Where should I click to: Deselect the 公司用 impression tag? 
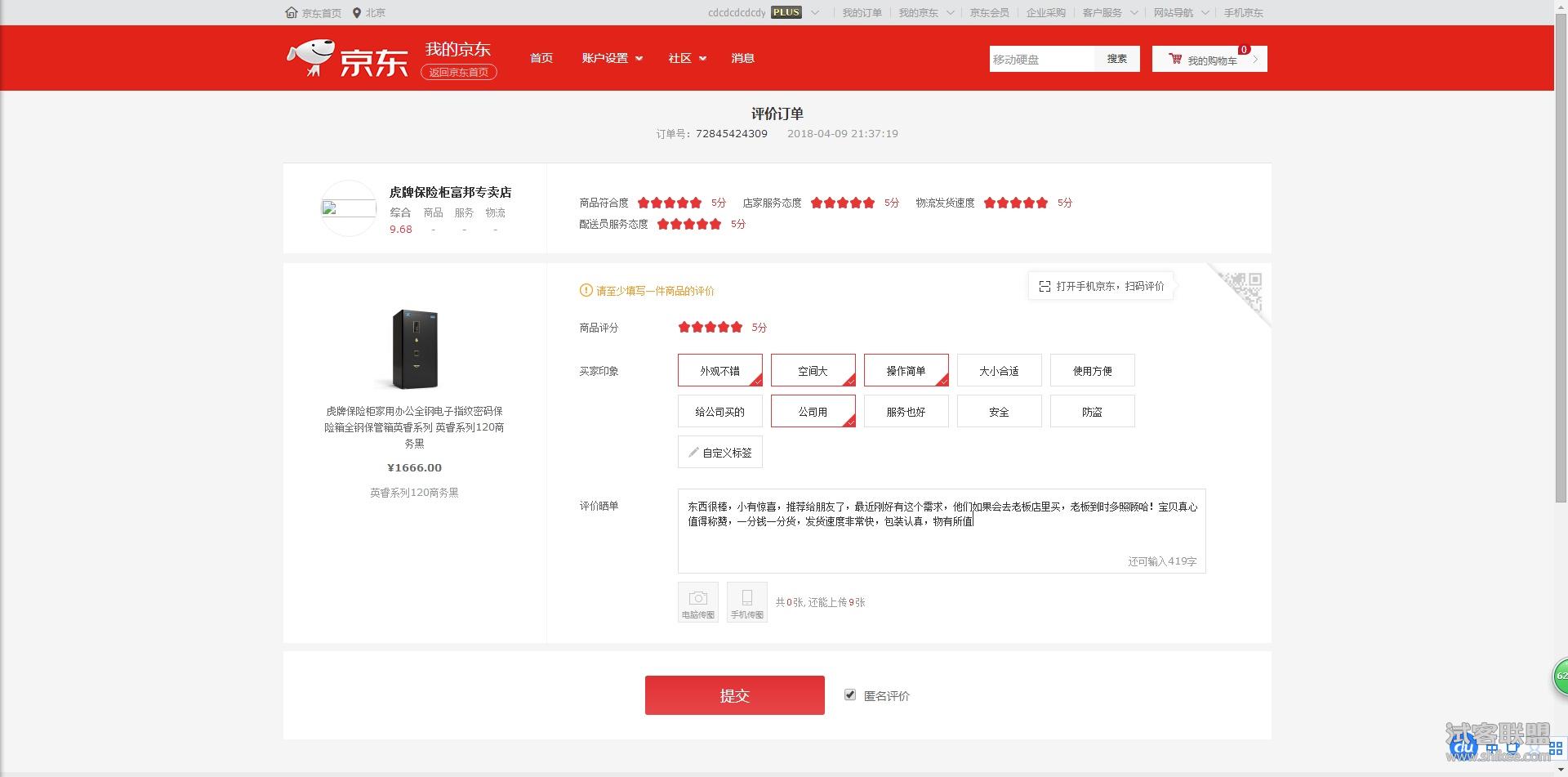point(813,411)
